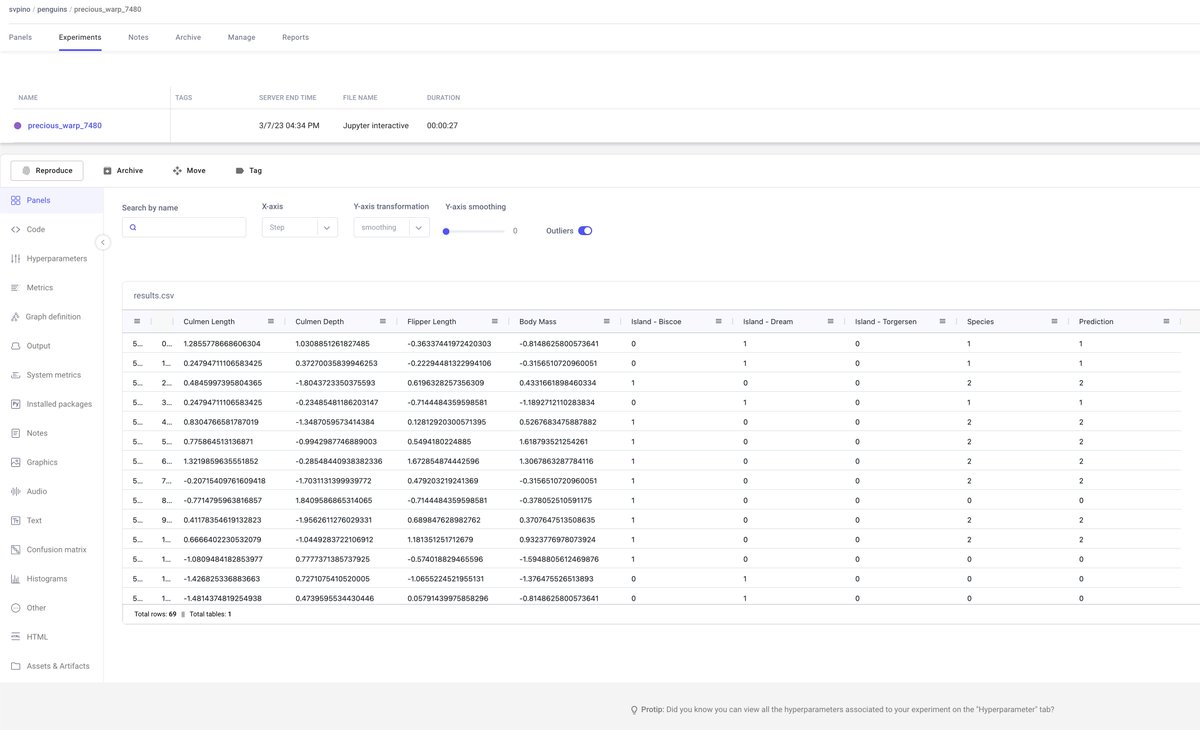Open the Prediction column options

pos(1165,321)
